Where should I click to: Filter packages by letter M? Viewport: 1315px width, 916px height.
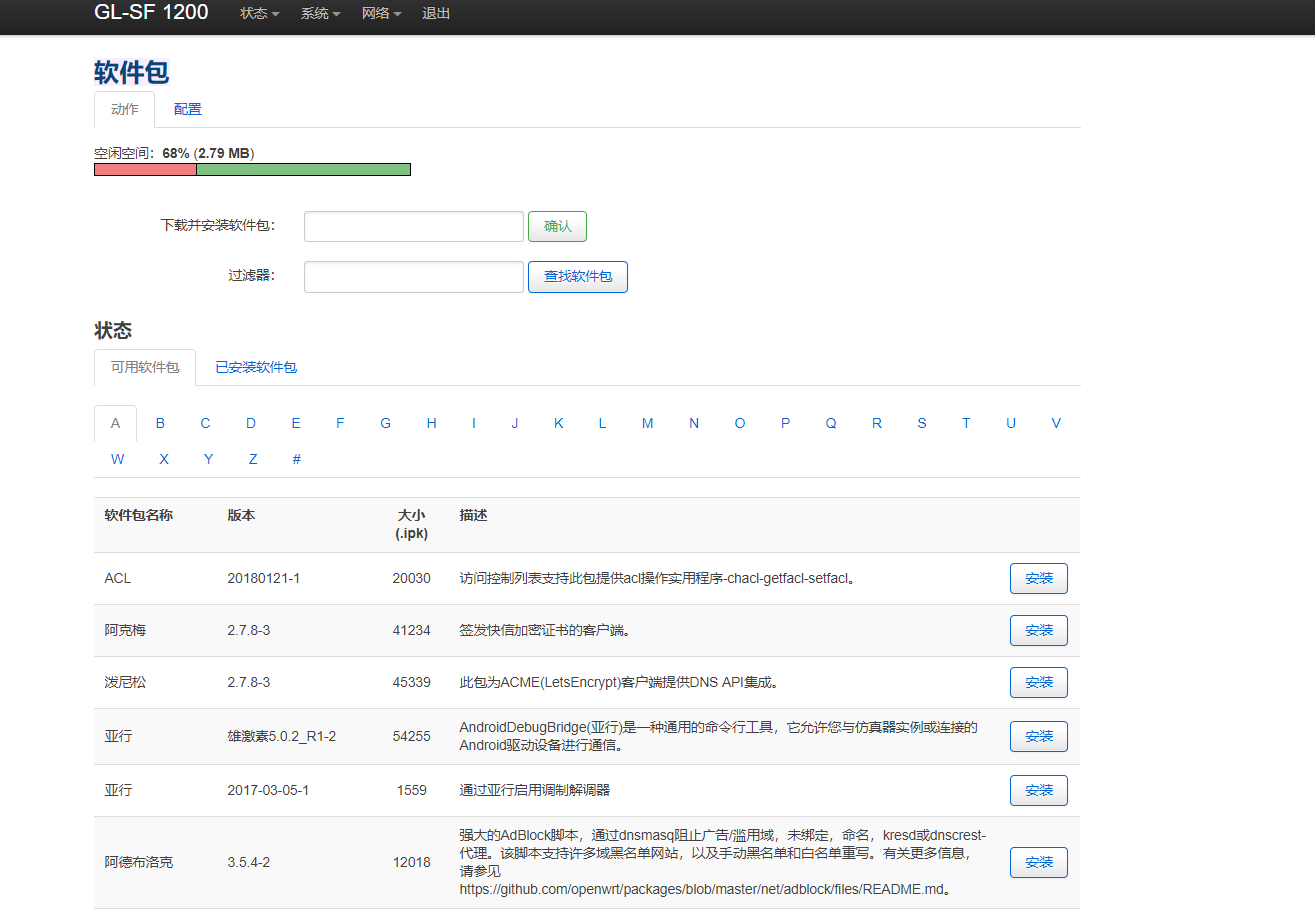click(x=647, y=424)
